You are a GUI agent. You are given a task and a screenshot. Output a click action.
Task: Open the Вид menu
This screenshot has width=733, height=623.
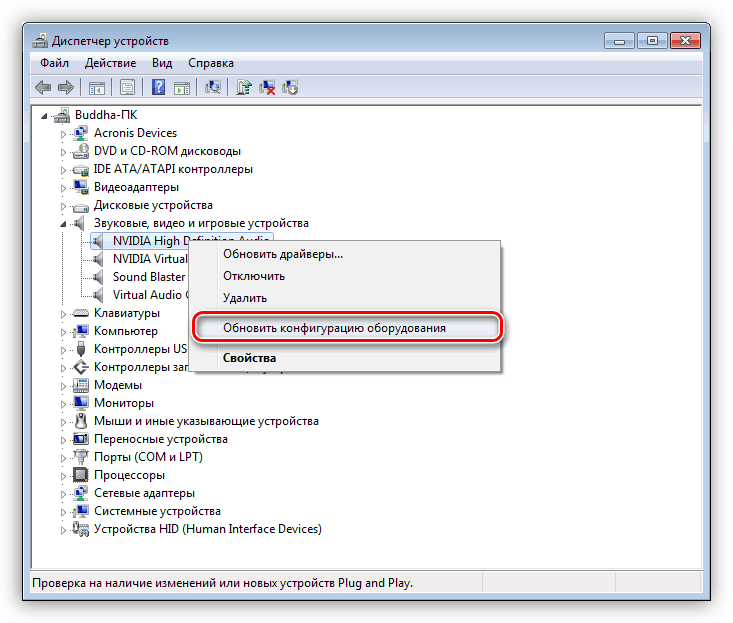[x=162, y=63]
